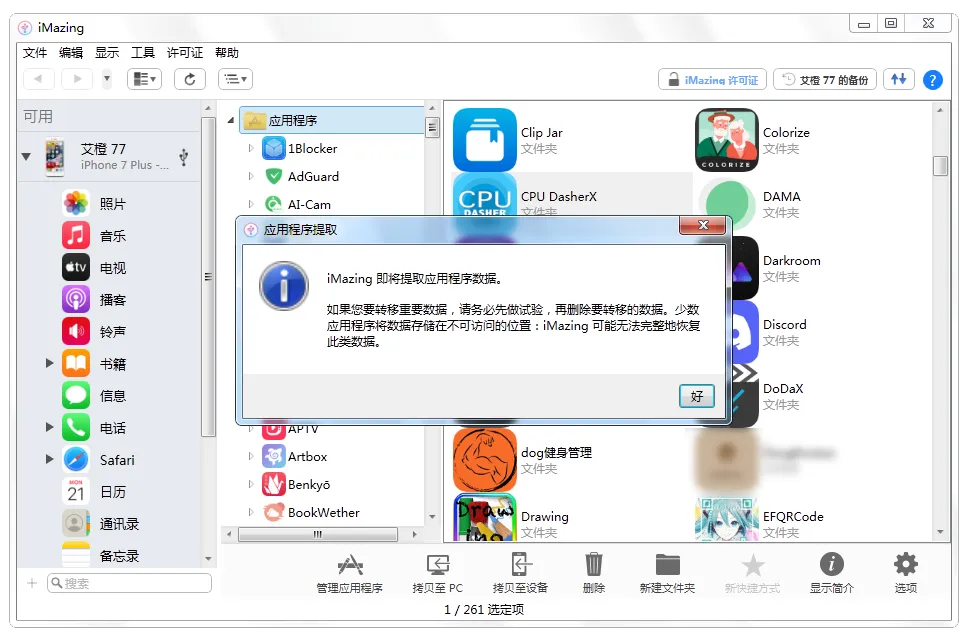Click 显示简介 info button
The image size is (970, 640).
pos(831,573)
